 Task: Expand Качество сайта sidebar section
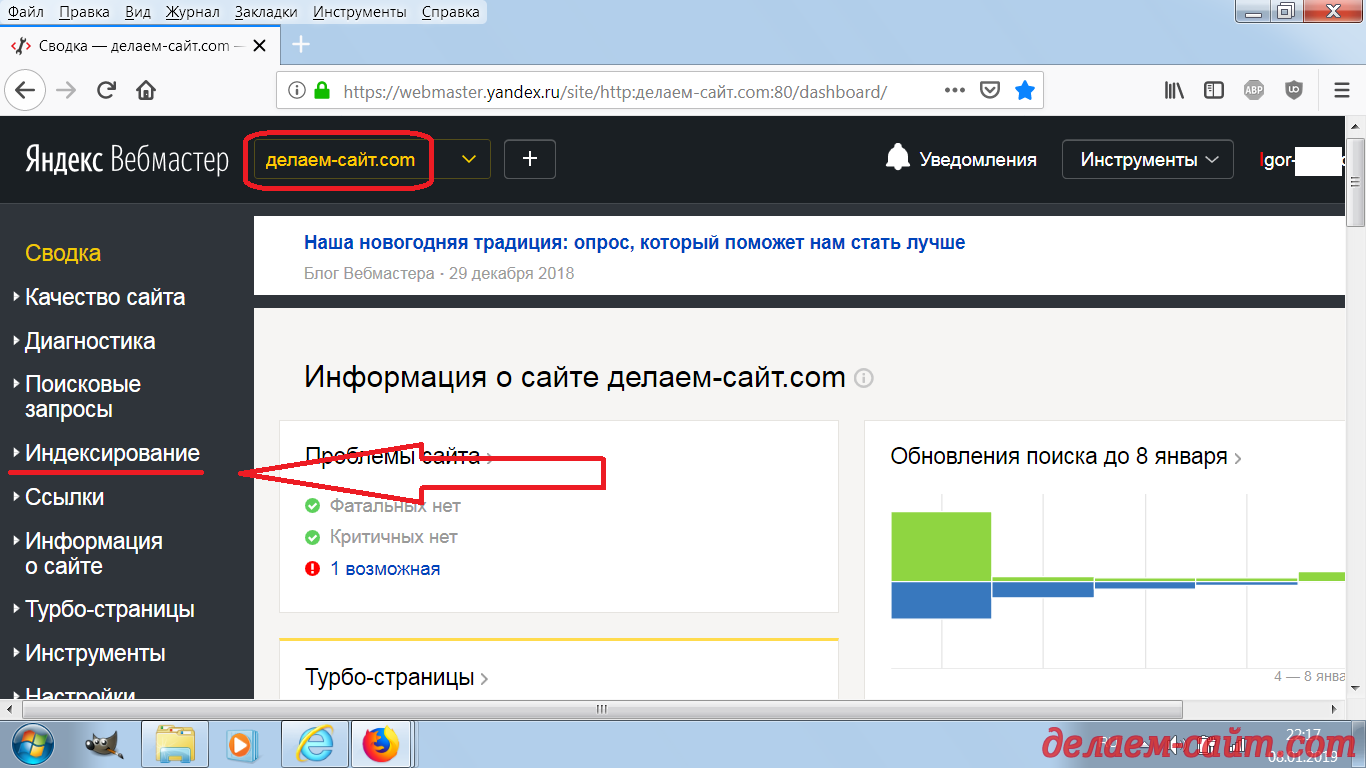click(105, 297)
